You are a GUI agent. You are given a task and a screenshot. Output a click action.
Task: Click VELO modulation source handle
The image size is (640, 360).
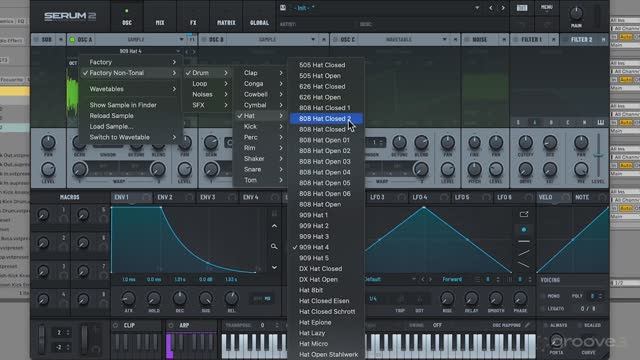tap(566, 198)
